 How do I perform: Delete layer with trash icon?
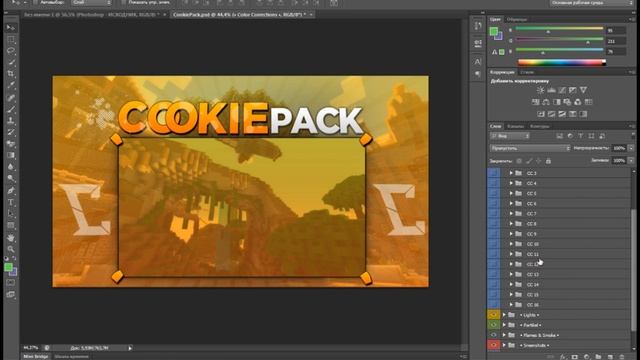point(622,357)
